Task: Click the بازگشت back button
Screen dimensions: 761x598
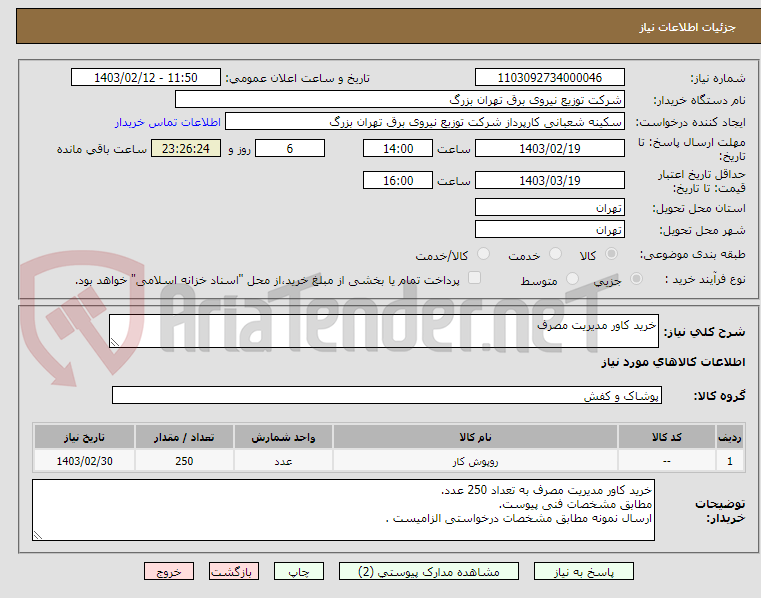Action: tap(233, 571)
